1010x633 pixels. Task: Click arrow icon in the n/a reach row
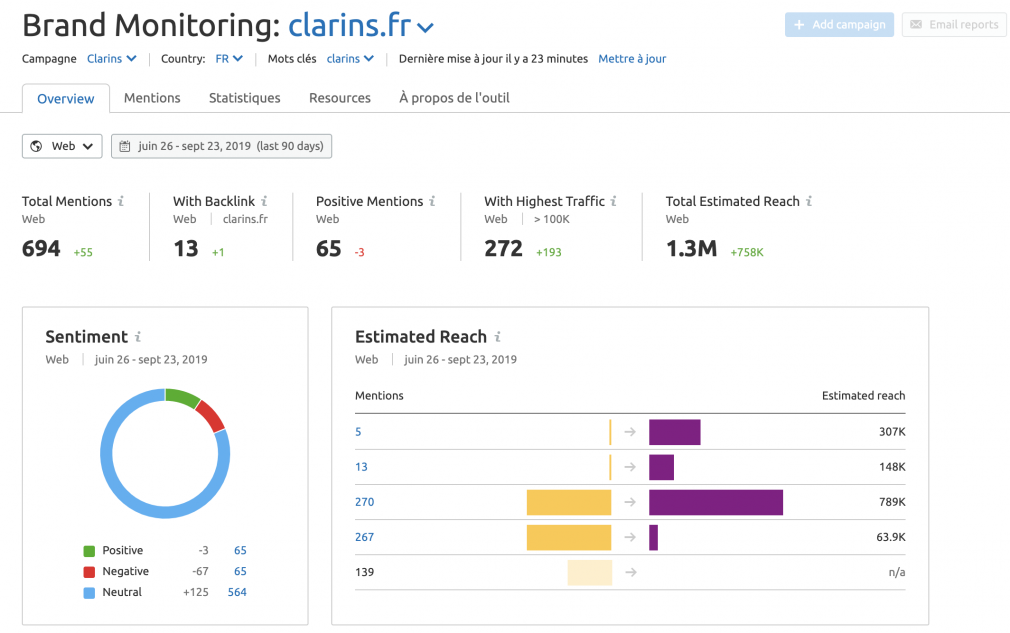pos(630,572)
